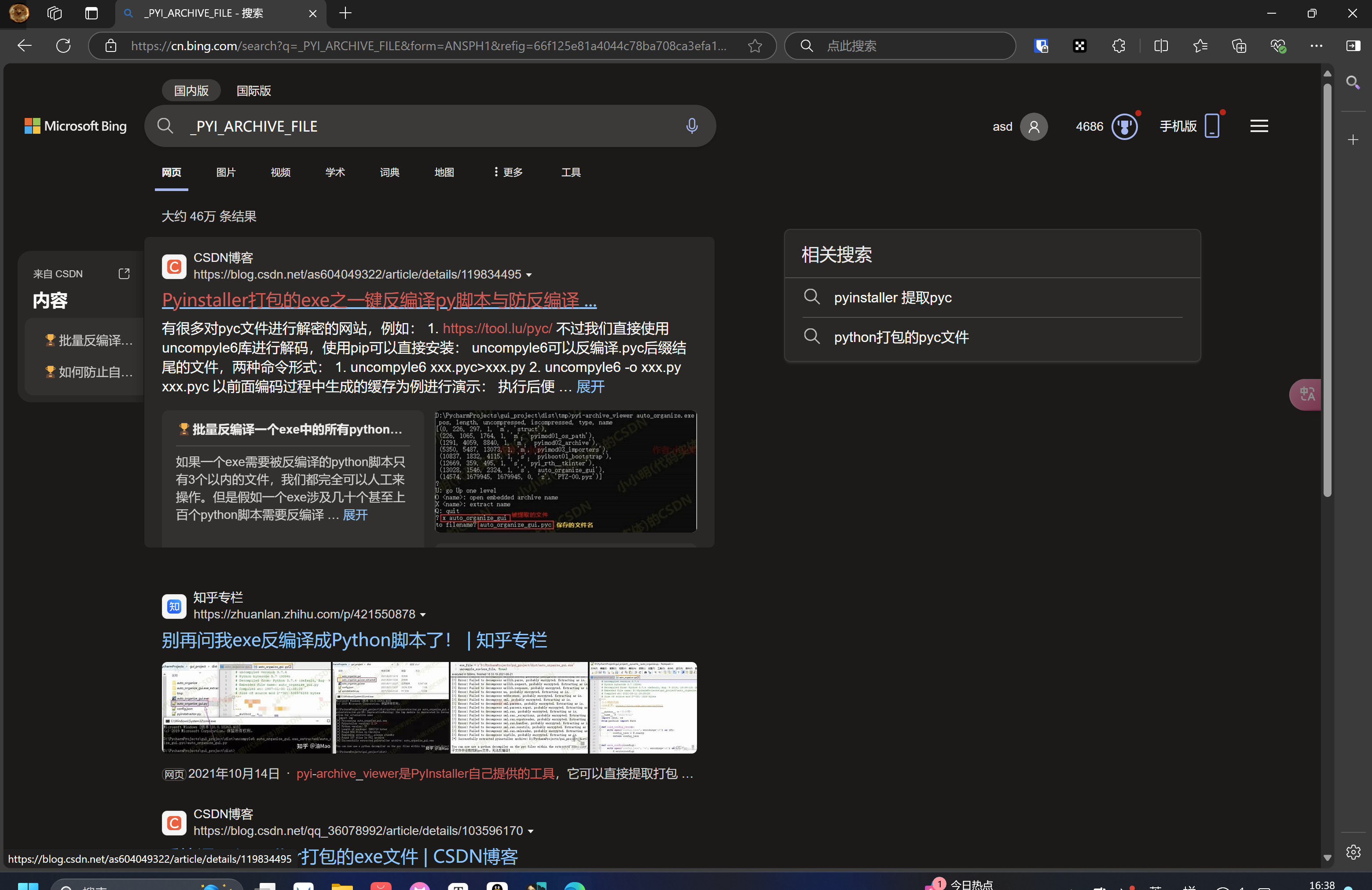Expand zhihu result URL dropdown arrow
Viewport: 1372px width, 890px height.
point(423,615)
